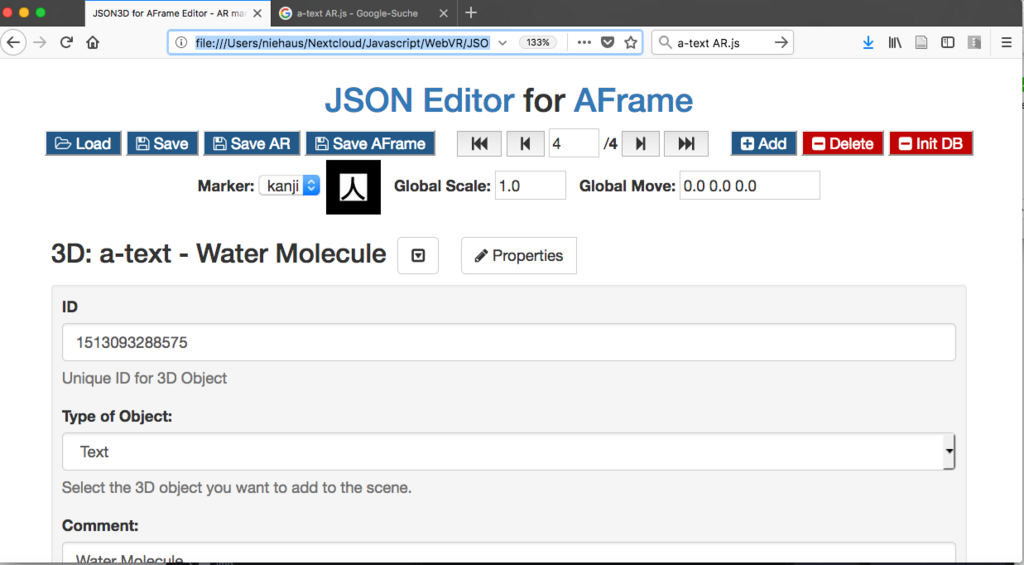
Task: Open the Properties edit button
Action: (x=519, y=255)
